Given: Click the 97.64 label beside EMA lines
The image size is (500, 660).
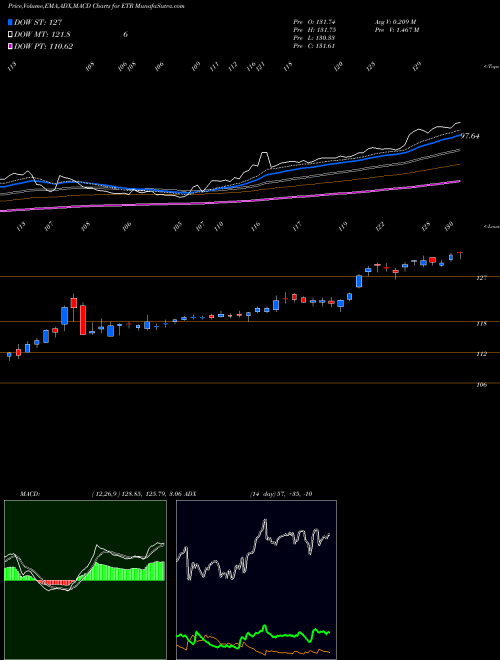Looking at the screenshot, I should tap(471, 136).
